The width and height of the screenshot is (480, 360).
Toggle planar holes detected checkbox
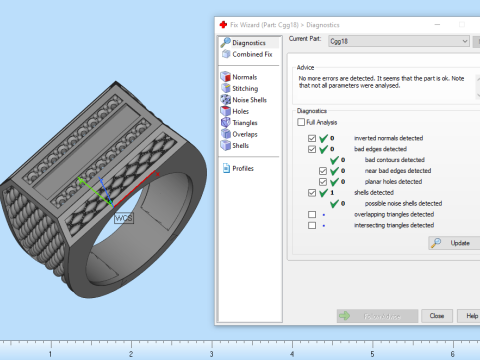coord(323,182)
